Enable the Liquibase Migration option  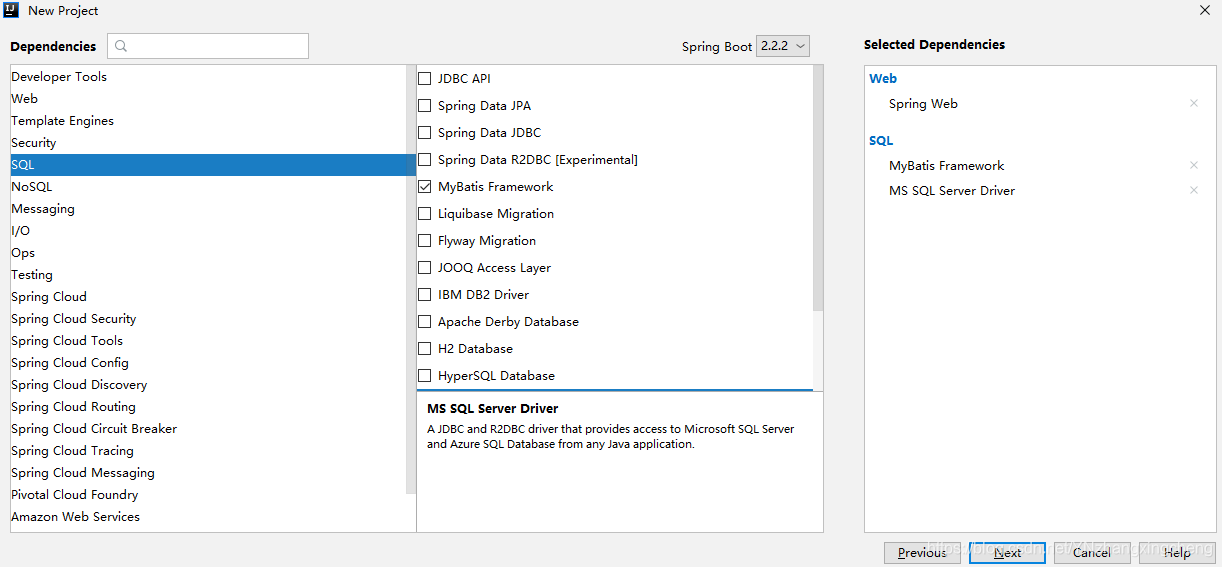[x=425, y=213]
